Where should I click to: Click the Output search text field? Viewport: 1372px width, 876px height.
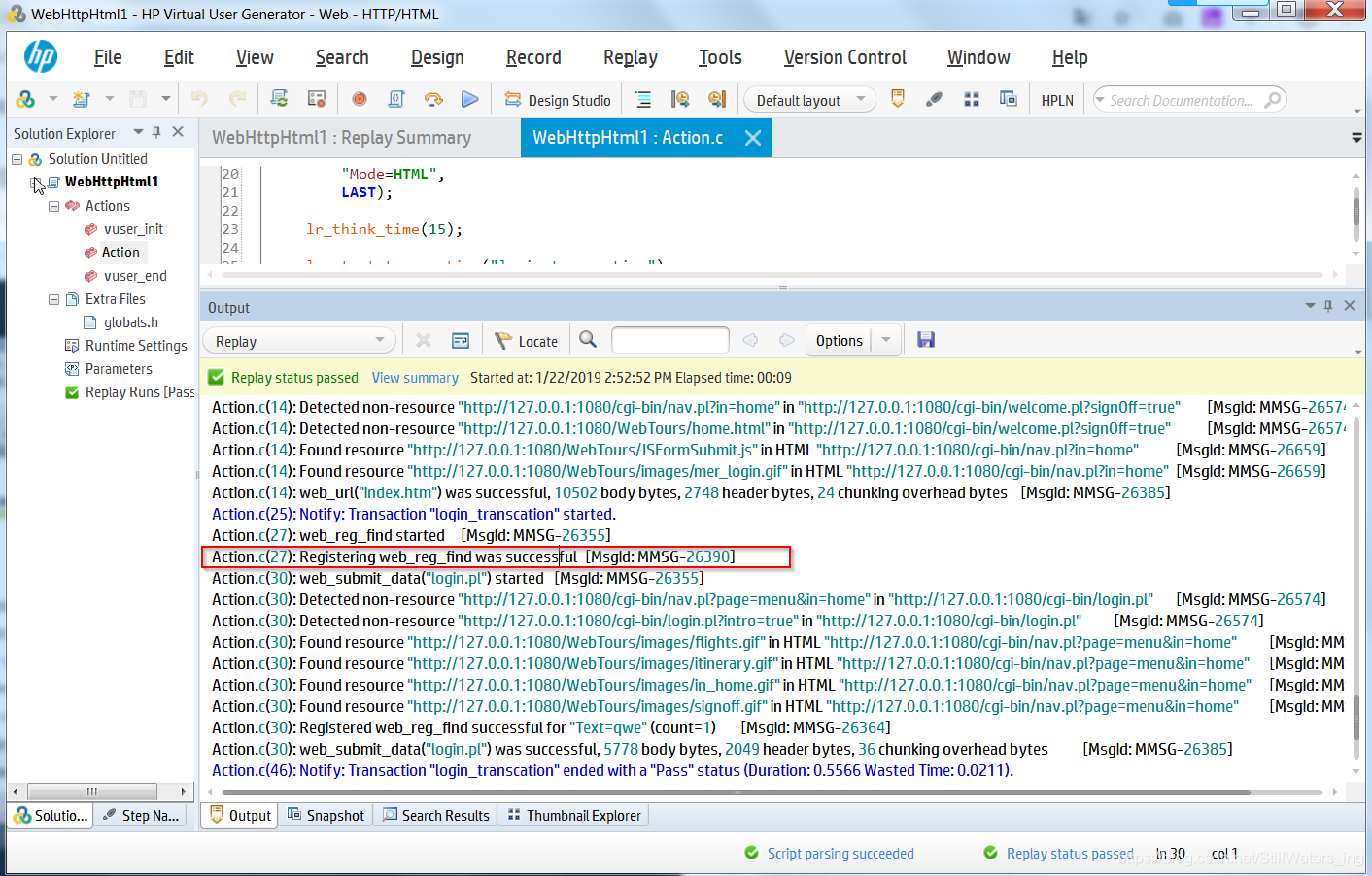pyautogui.click(x=670, y=340)
